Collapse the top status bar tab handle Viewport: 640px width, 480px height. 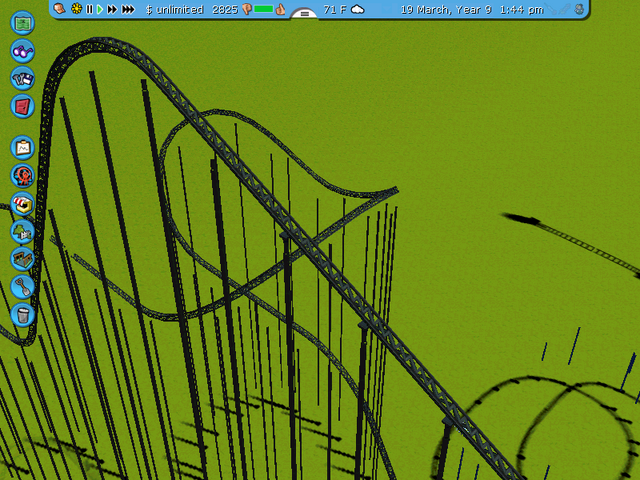pyautogui.click(x=304, y=13)
